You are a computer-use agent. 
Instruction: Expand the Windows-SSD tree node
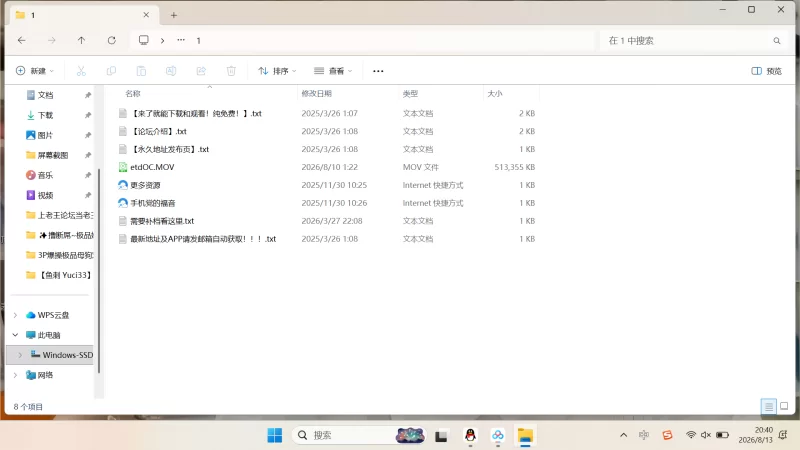tap(20, 355)
